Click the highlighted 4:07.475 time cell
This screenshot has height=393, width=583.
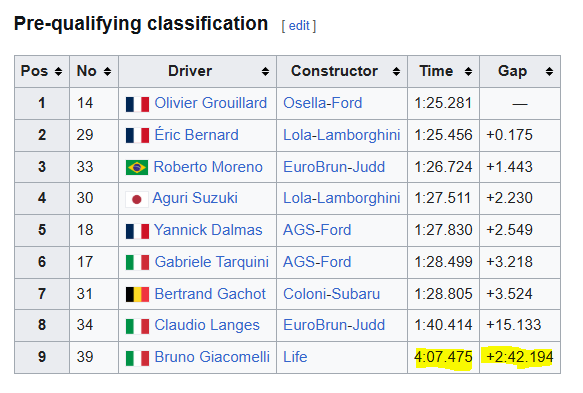pyautogui.click(x=444, y=357)
